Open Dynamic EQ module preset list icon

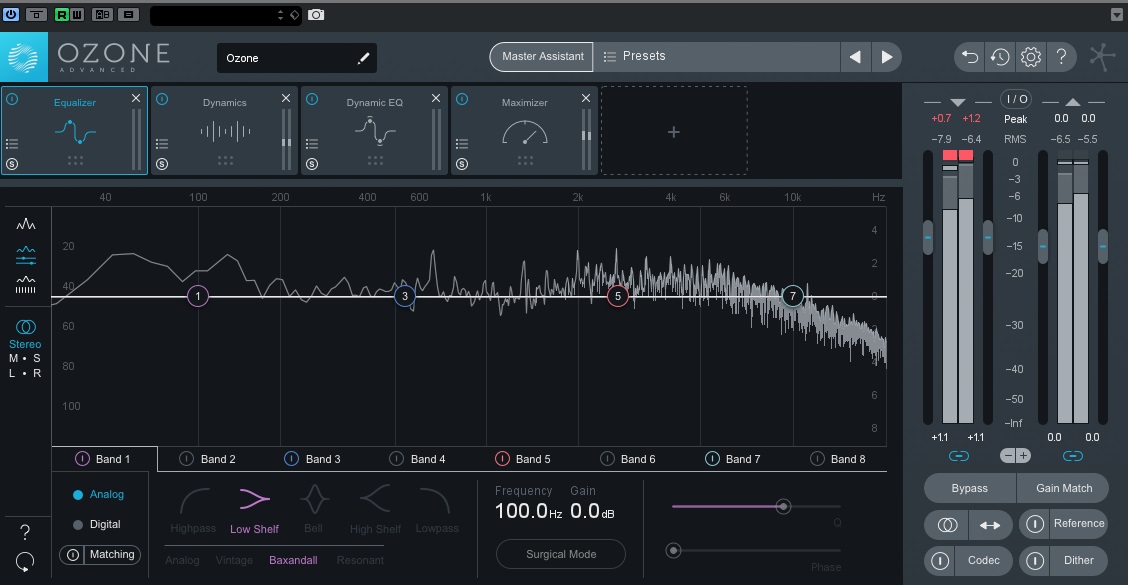coord(311,144)
